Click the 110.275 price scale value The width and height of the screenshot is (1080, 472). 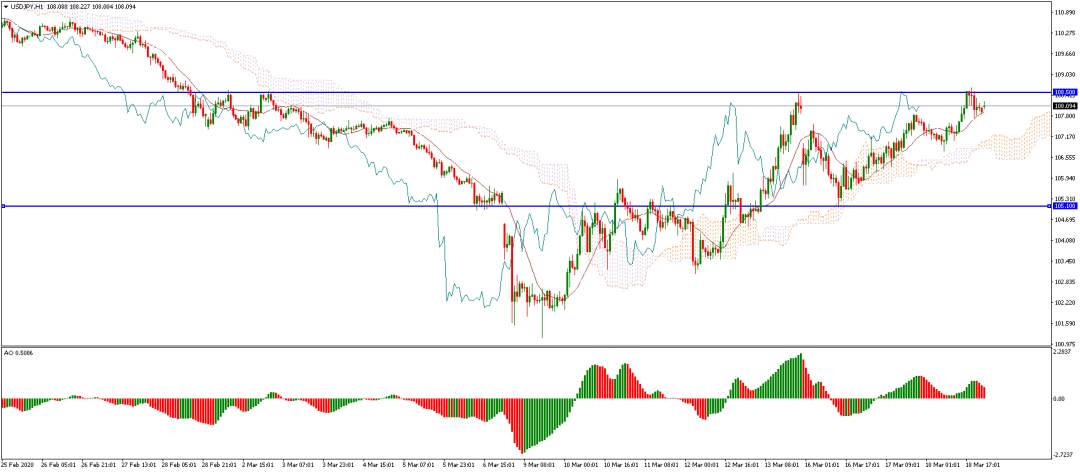tap(1064, 33)
